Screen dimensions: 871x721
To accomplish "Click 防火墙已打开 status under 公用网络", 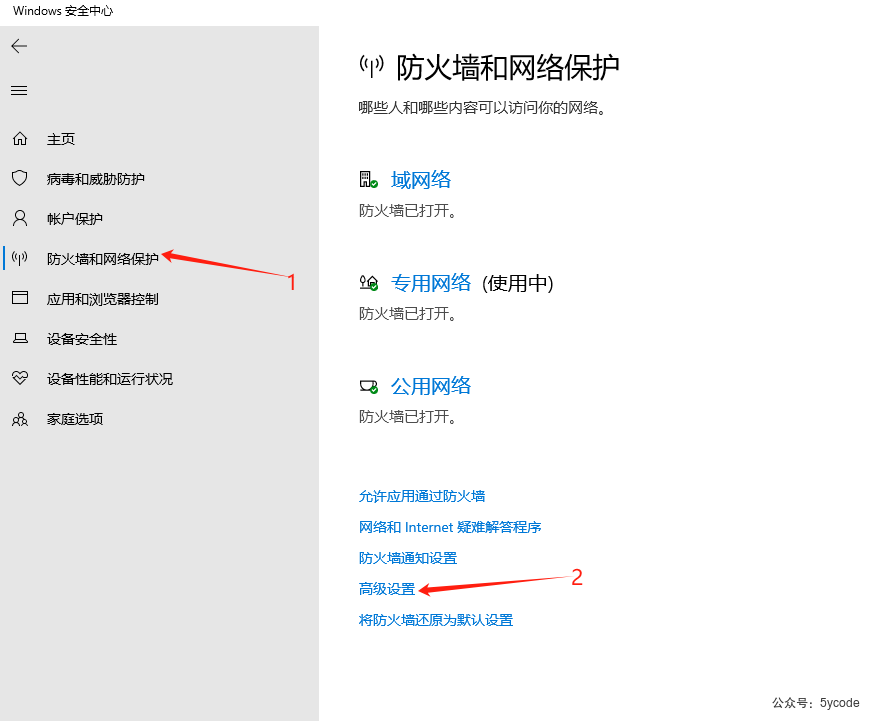I will 407,417.
